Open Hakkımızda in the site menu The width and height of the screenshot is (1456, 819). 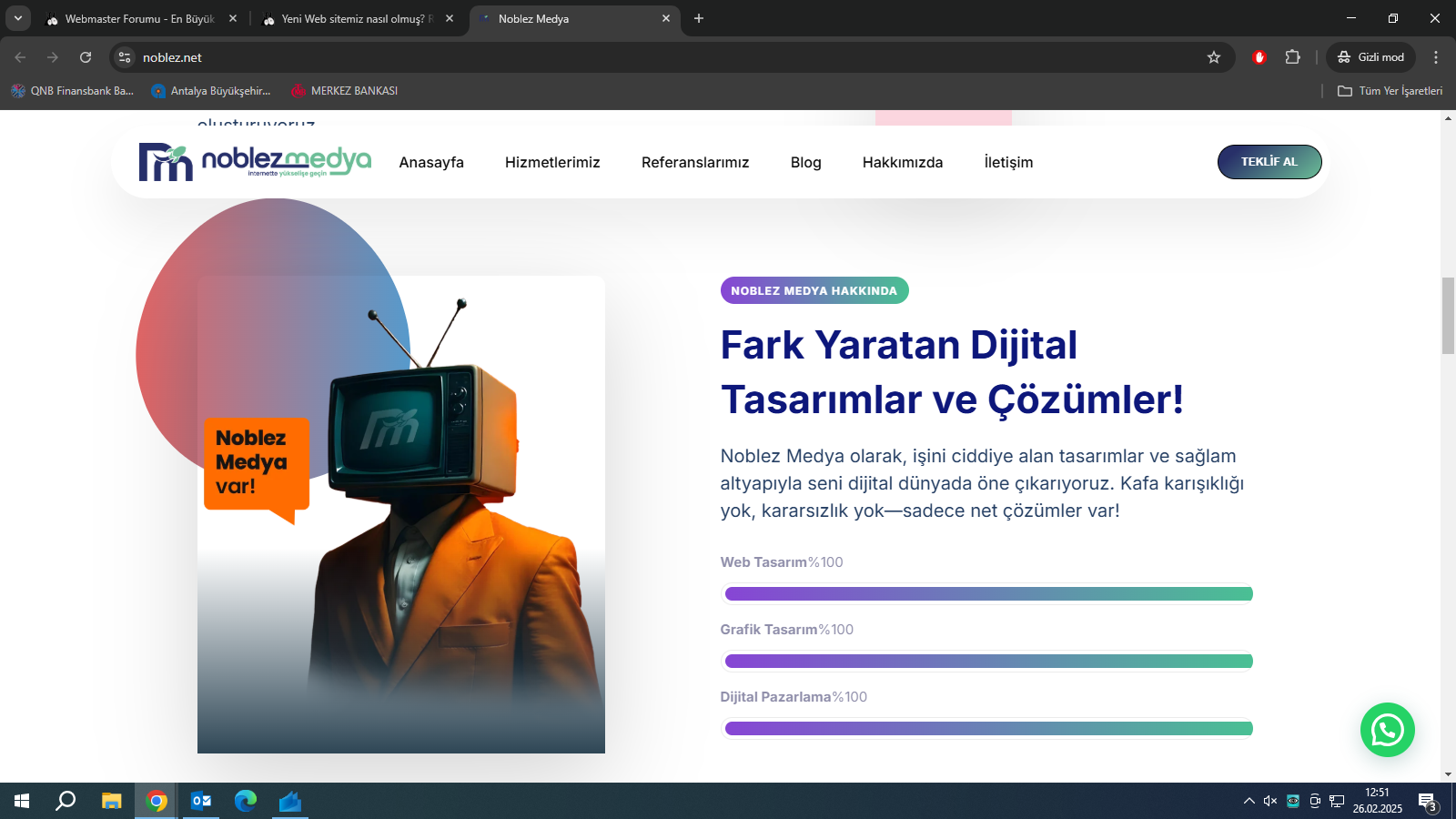[903, 162]
